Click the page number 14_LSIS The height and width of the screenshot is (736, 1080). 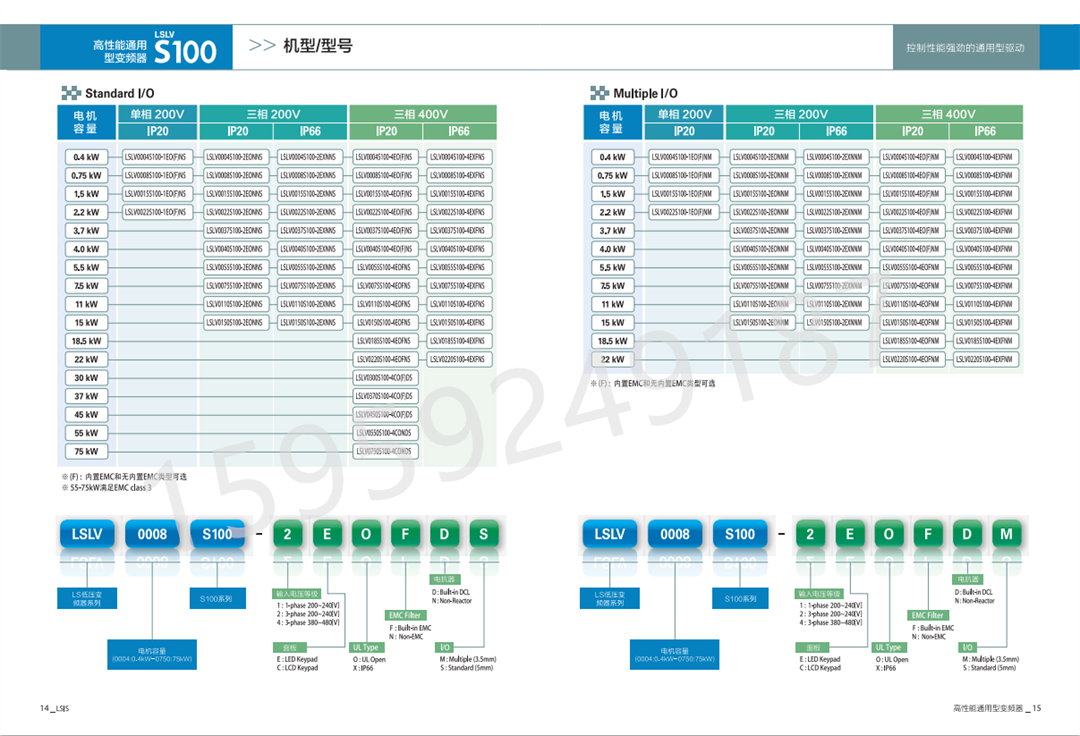[x=54, y=708]
